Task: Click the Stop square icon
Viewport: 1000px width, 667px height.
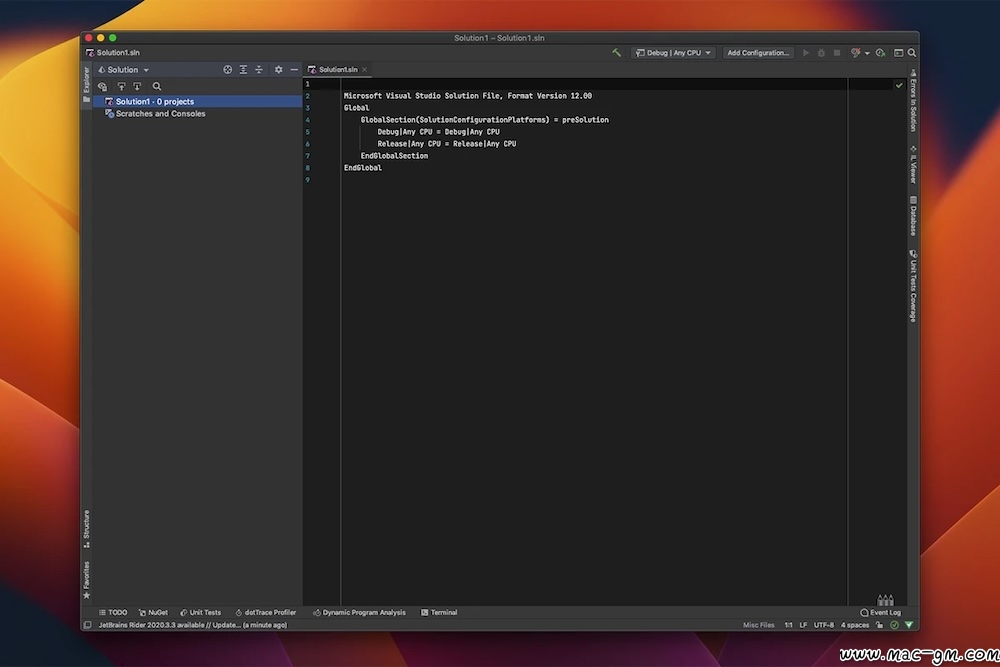Action: coord(837,53)
